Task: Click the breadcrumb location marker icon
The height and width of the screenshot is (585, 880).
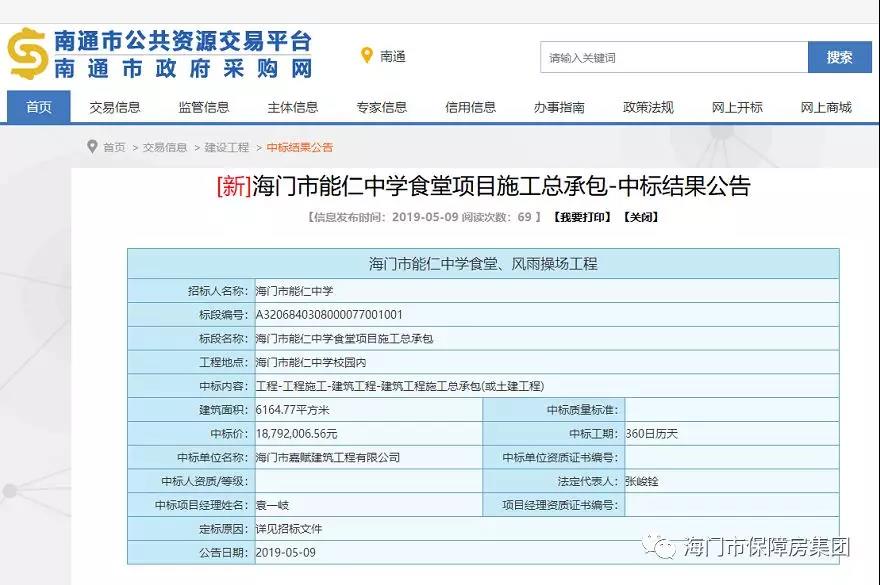Action: click(x=92, y=147)
